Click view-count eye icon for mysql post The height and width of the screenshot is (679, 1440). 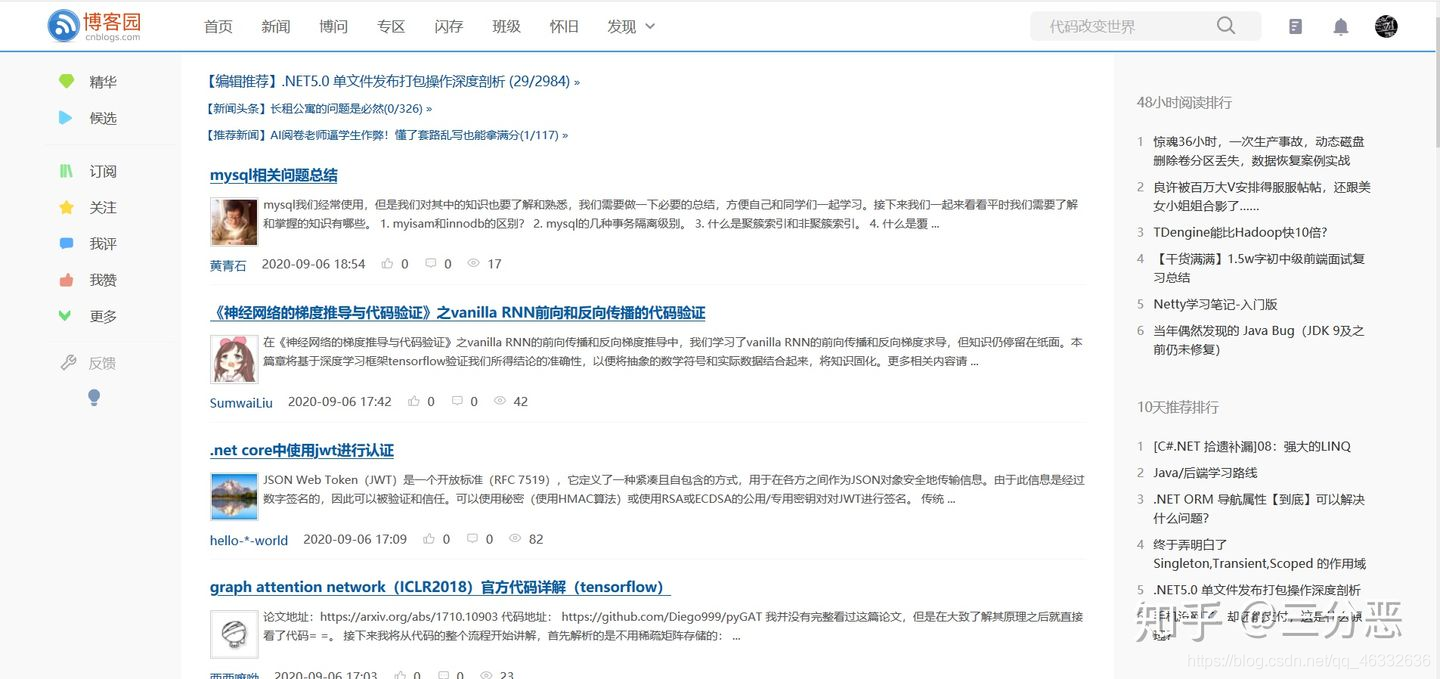tap(474, 264)
